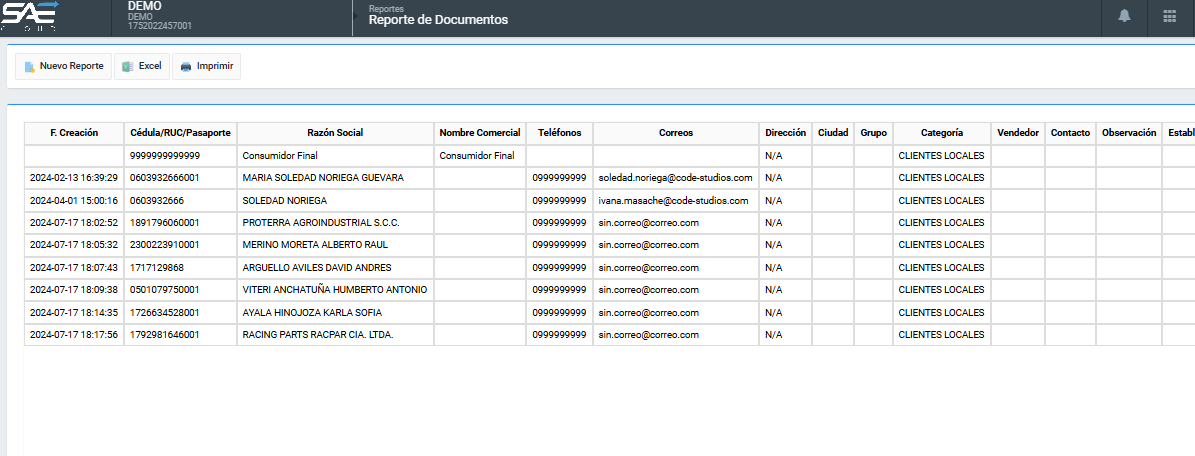Click the RACING PARTS RACPAR CIA. LTDA. cell

click(318, 335)
